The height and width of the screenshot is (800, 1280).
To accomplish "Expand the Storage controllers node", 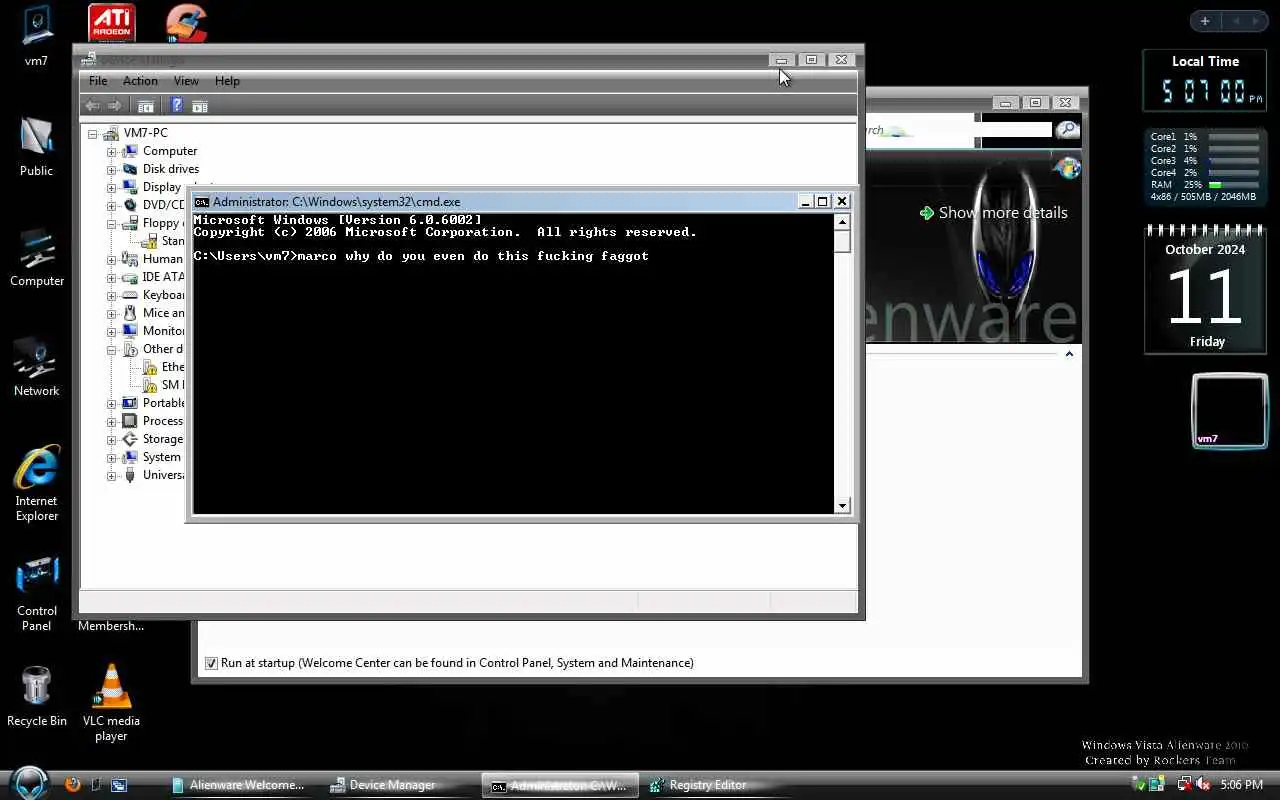I will (112, 439).
